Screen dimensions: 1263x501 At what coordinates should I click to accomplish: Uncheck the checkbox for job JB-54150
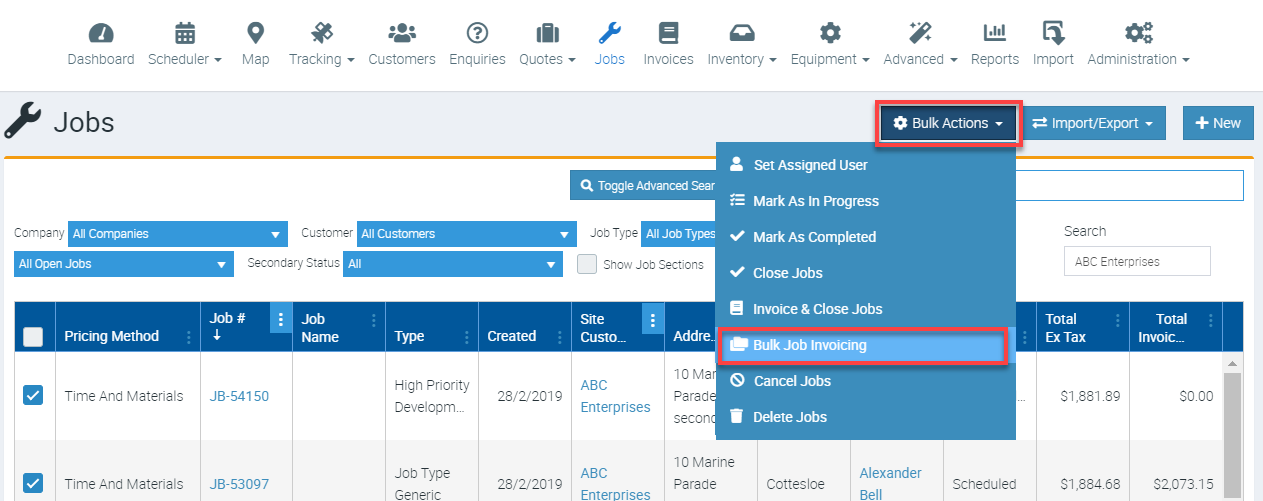33,395
